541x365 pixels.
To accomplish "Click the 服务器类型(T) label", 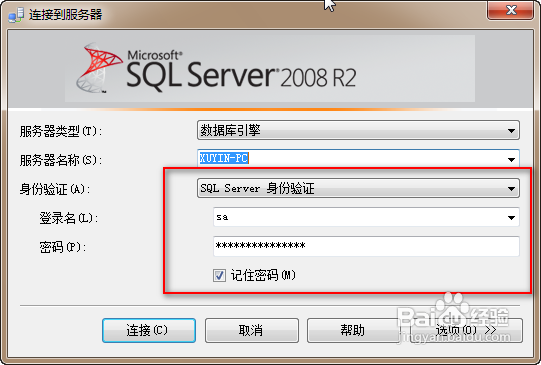I will tap(61, 131).
